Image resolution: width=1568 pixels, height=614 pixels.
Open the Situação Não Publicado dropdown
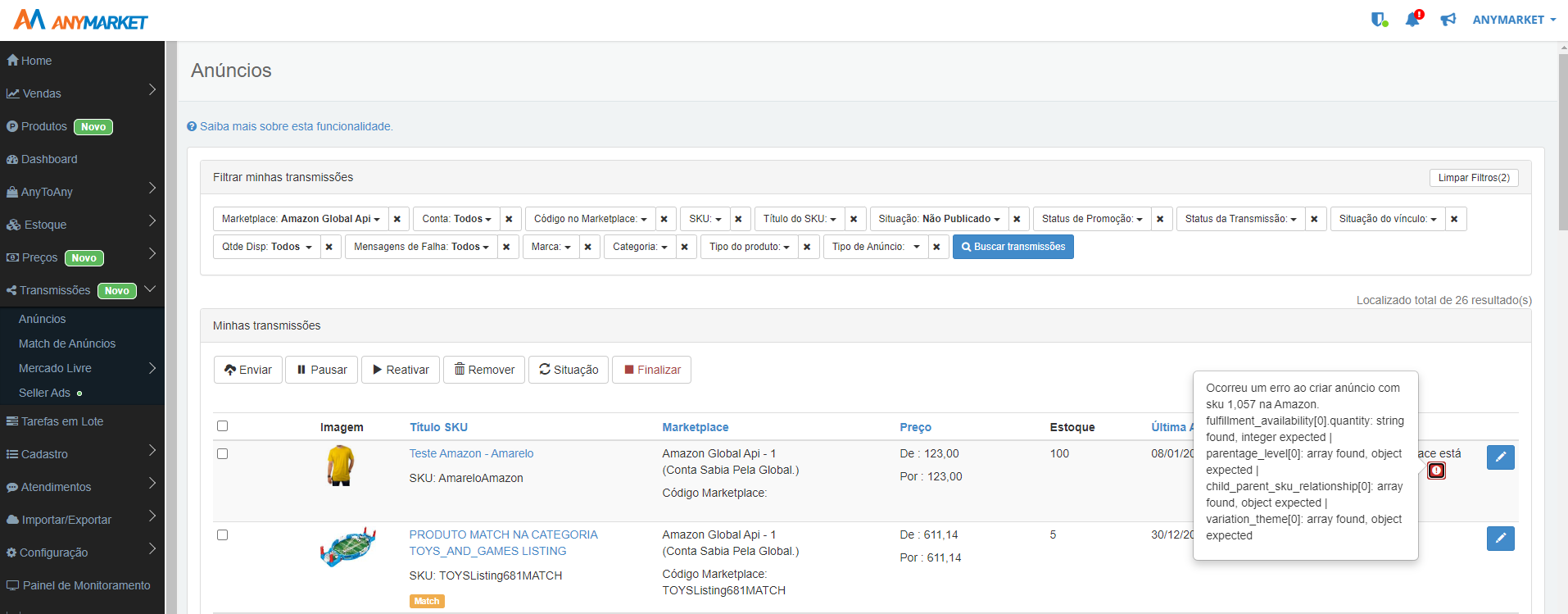pyautogui.click(x=939, y=219)
